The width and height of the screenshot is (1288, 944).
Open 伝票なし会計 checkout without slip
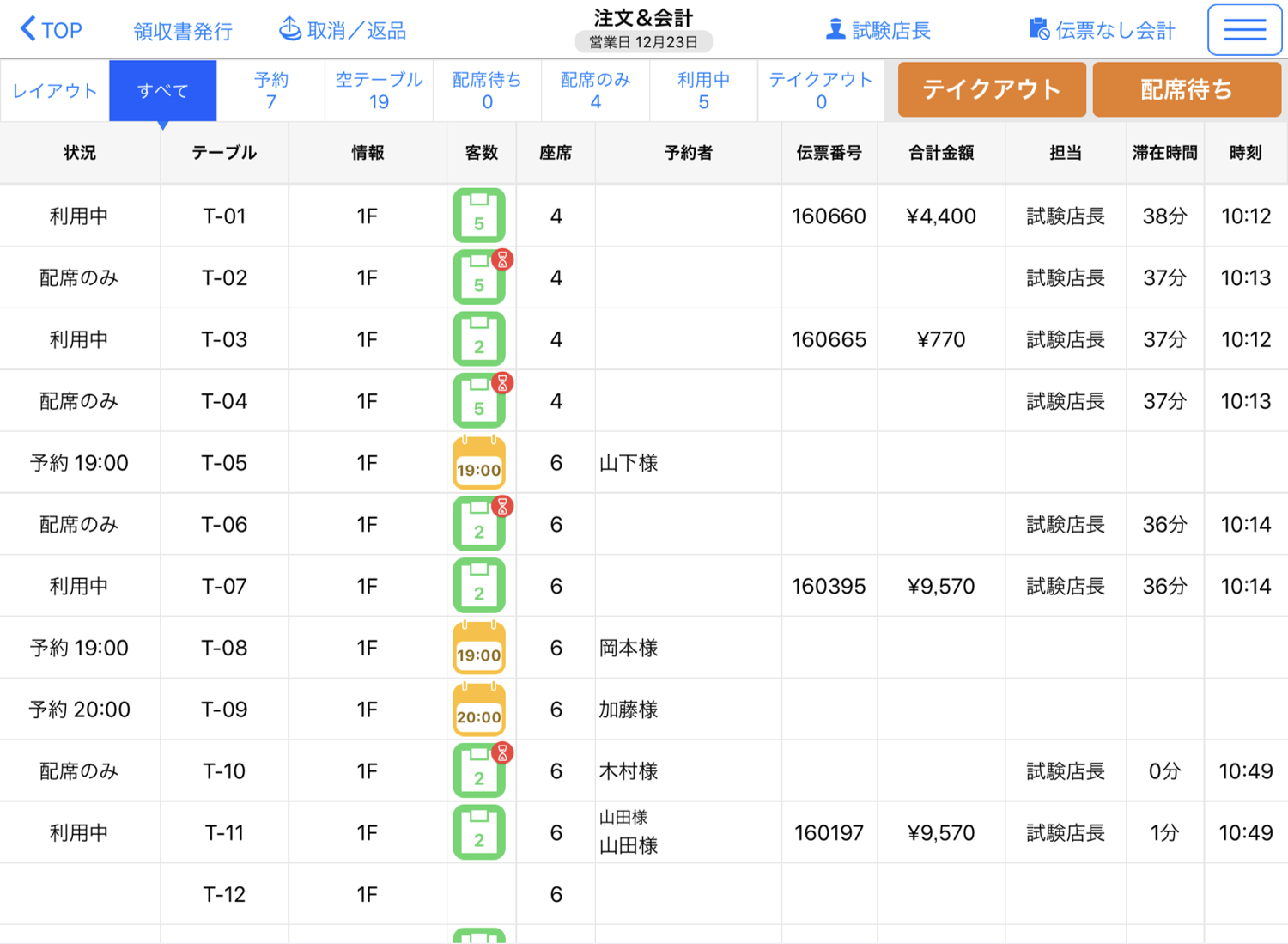[x=1102, y=30]
